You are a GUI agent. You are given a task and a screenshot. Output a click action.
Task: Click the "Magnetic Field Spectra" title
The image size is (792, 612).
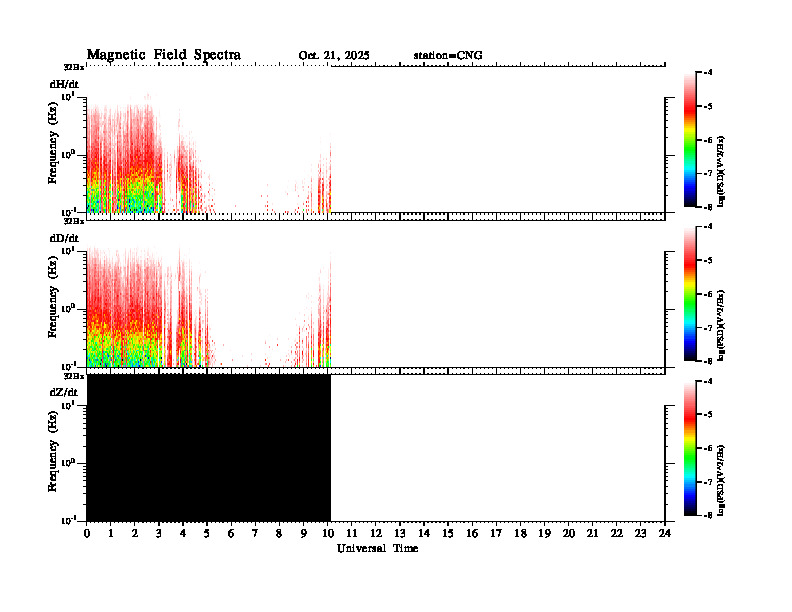pos(163,55)
